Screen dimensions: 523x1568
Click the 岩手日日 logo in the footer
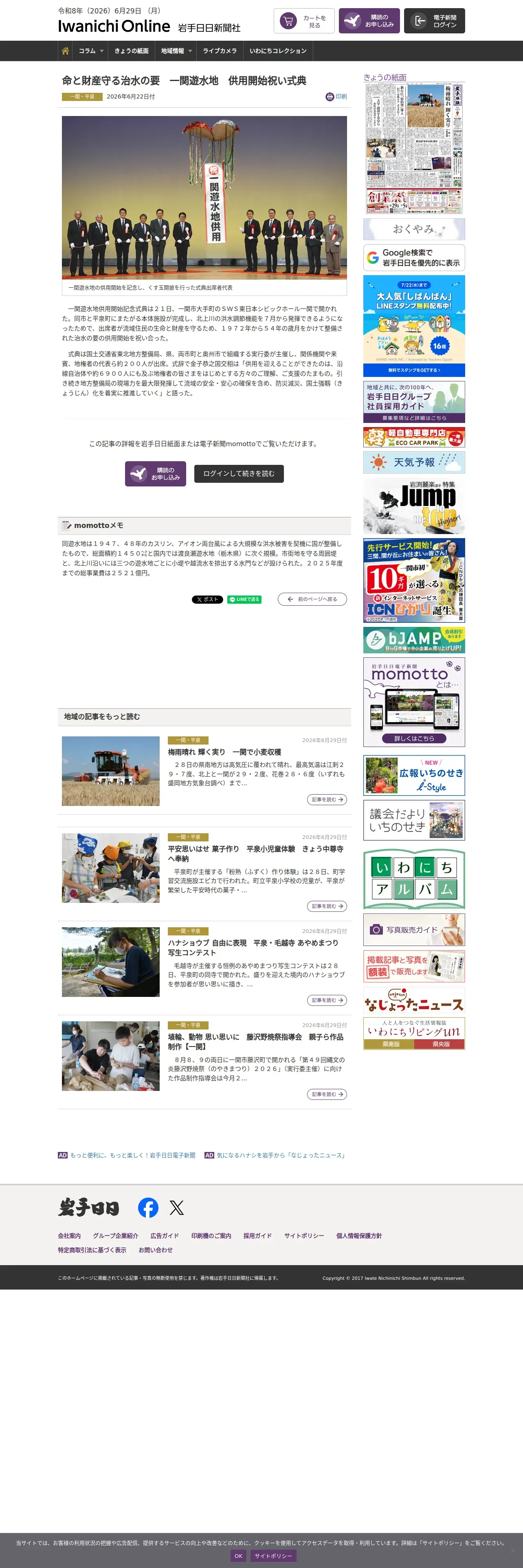pyautogui.click(x=89, y=1207)
